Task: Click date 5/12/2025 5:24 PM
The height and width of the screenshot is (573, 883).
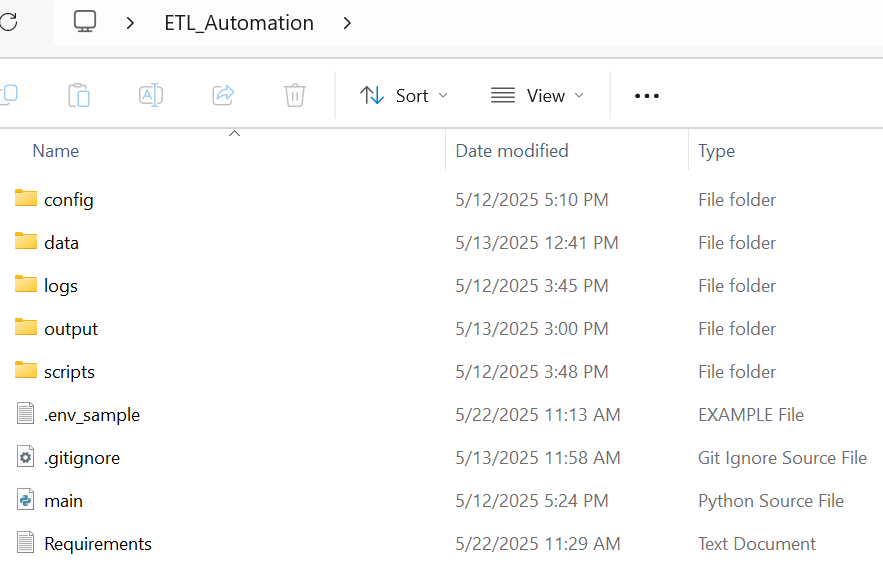Action: point(532,501)
